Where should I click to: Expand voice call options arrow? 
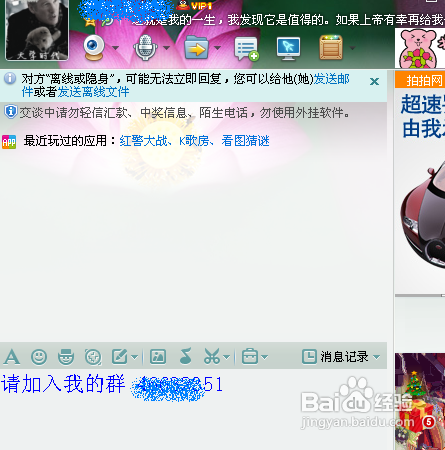166,48
